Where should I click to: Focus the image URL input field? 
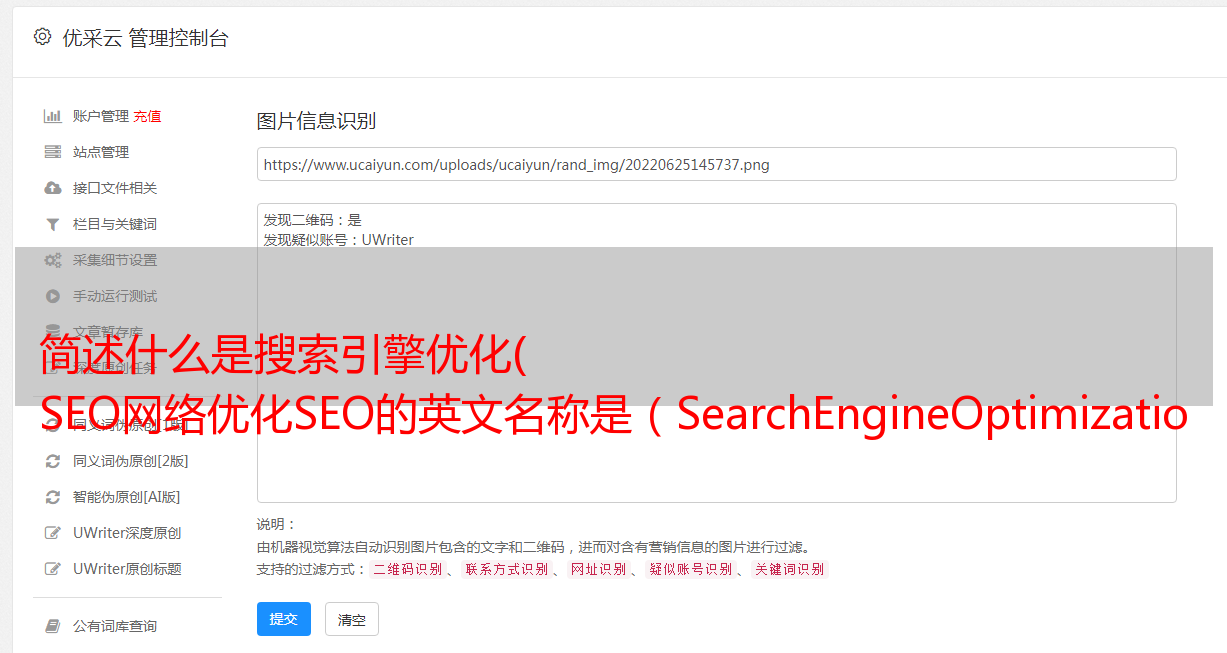[716, 164]
